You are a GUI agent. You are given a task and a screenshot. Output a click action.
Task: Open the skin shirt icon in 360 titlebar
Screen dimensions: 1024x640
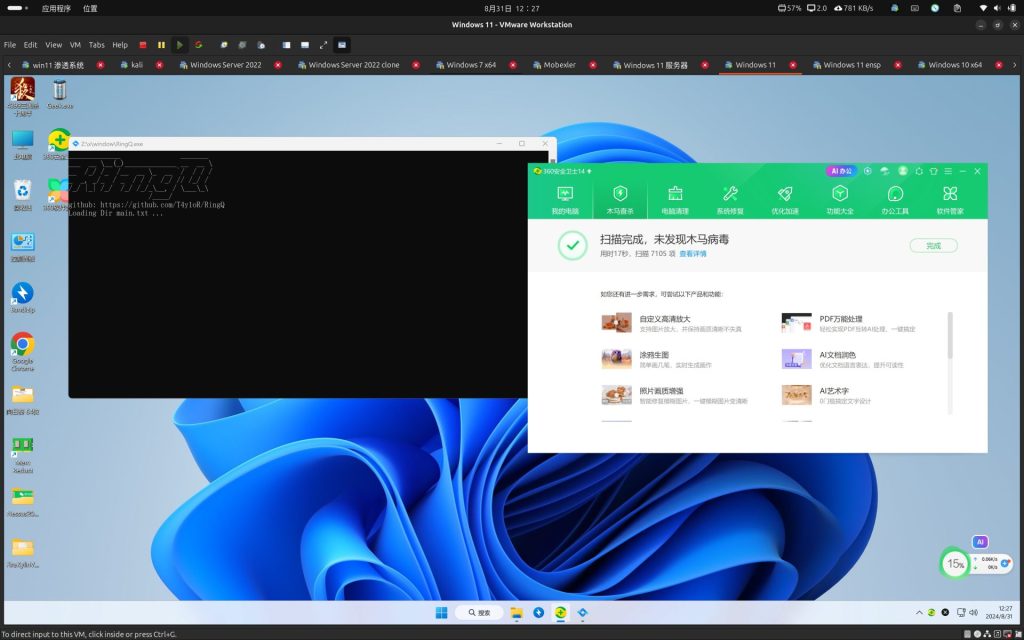click(x=933, y=171)
